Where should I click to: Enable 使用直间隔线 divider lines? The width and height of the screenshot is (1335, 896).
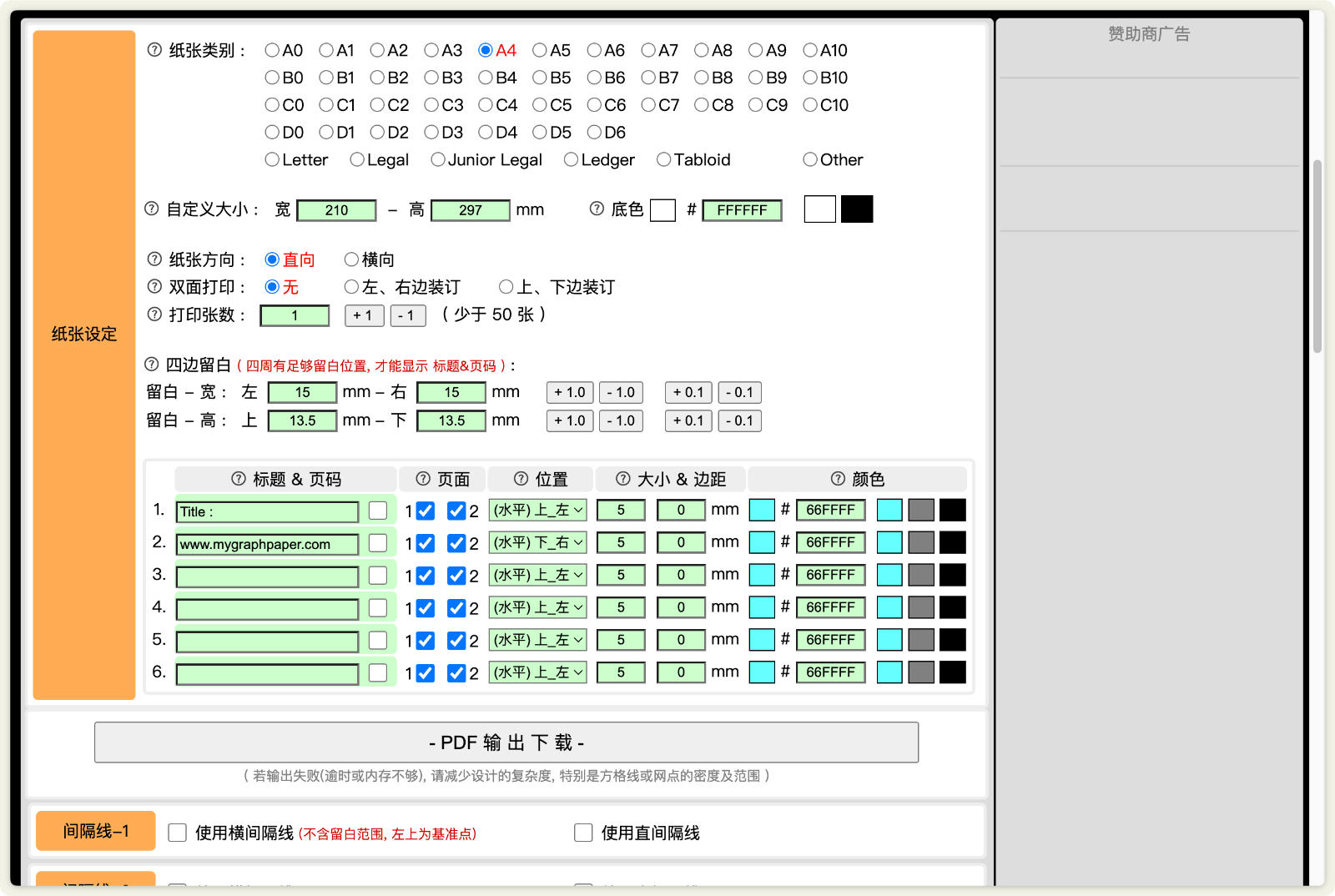583,832
